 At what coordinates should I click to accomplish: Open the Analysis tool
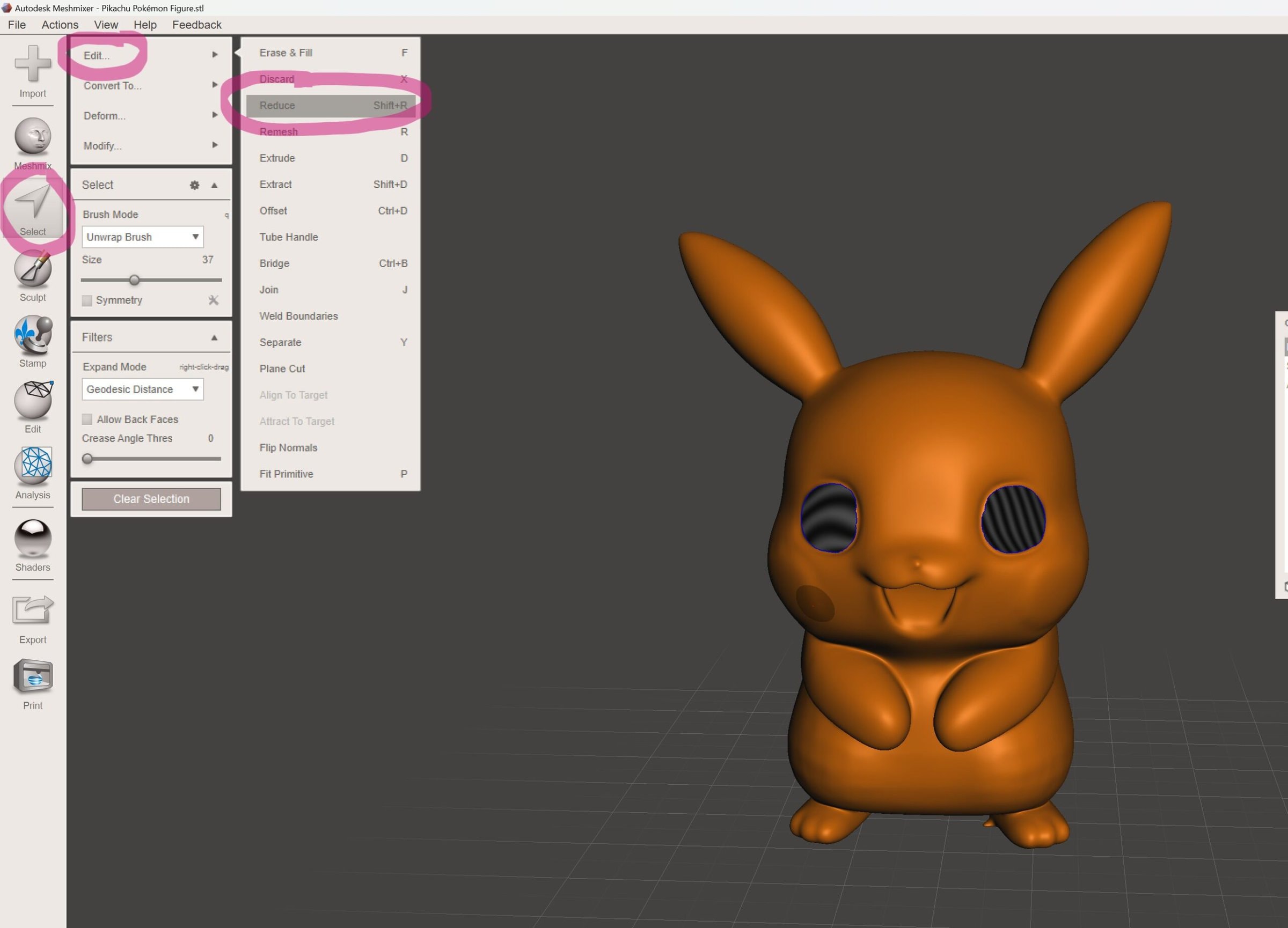click(x=32, y=466)
